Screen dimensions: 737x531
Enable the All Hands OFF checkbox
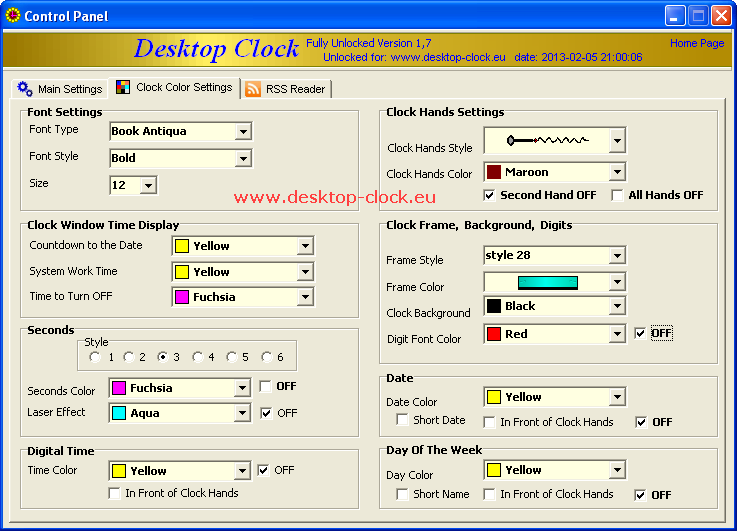[x=617, y=195]
